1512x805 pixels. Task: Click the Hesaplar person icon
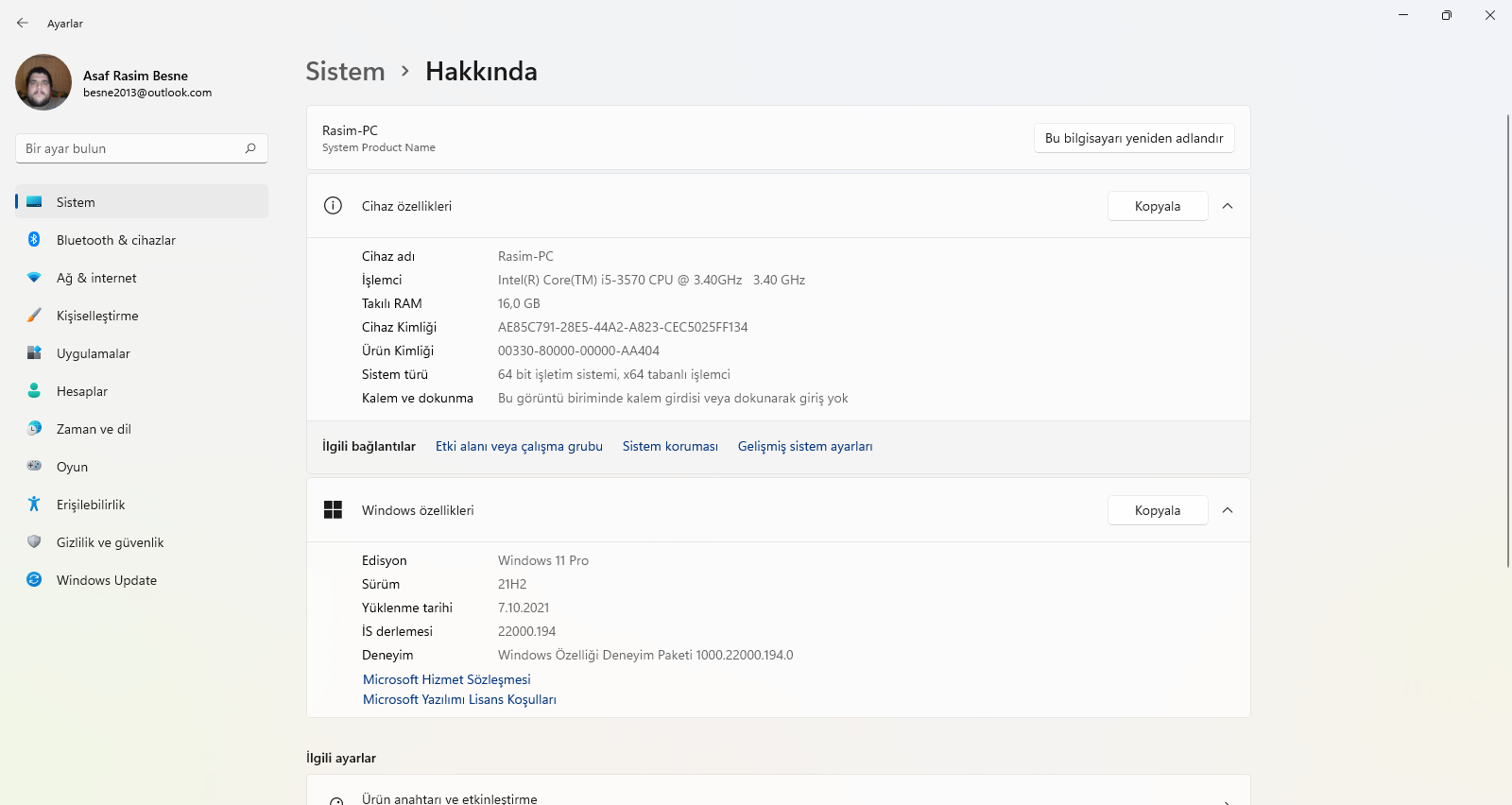pyautogui.click(x=34, y=390)
